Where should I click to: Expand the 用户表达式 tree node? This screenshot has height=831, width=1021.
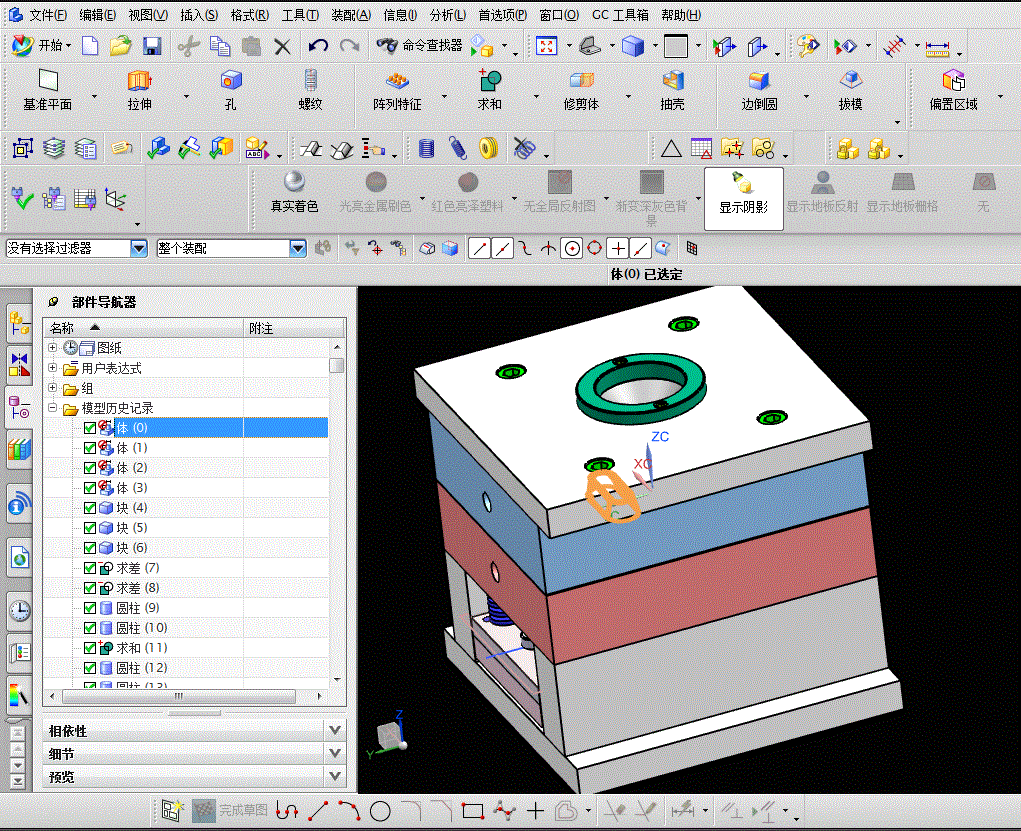(53, 368)
